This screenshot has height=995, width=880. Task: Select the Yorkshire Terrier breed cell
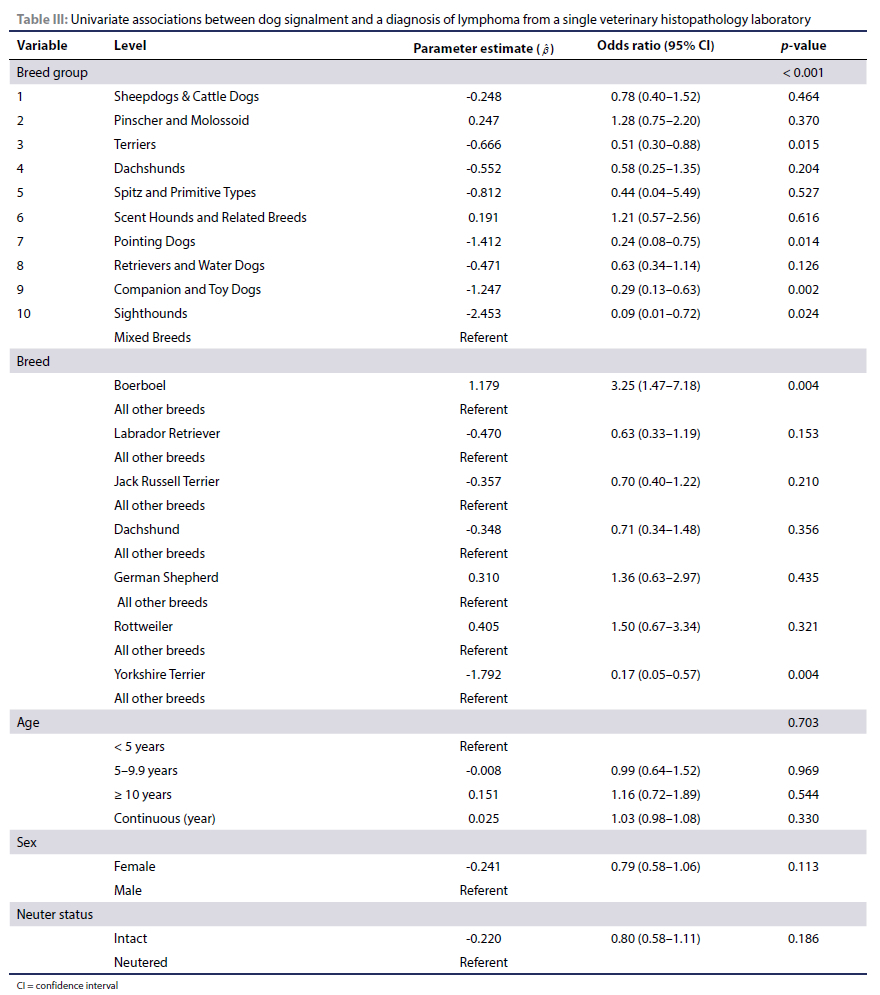[159, 674]
